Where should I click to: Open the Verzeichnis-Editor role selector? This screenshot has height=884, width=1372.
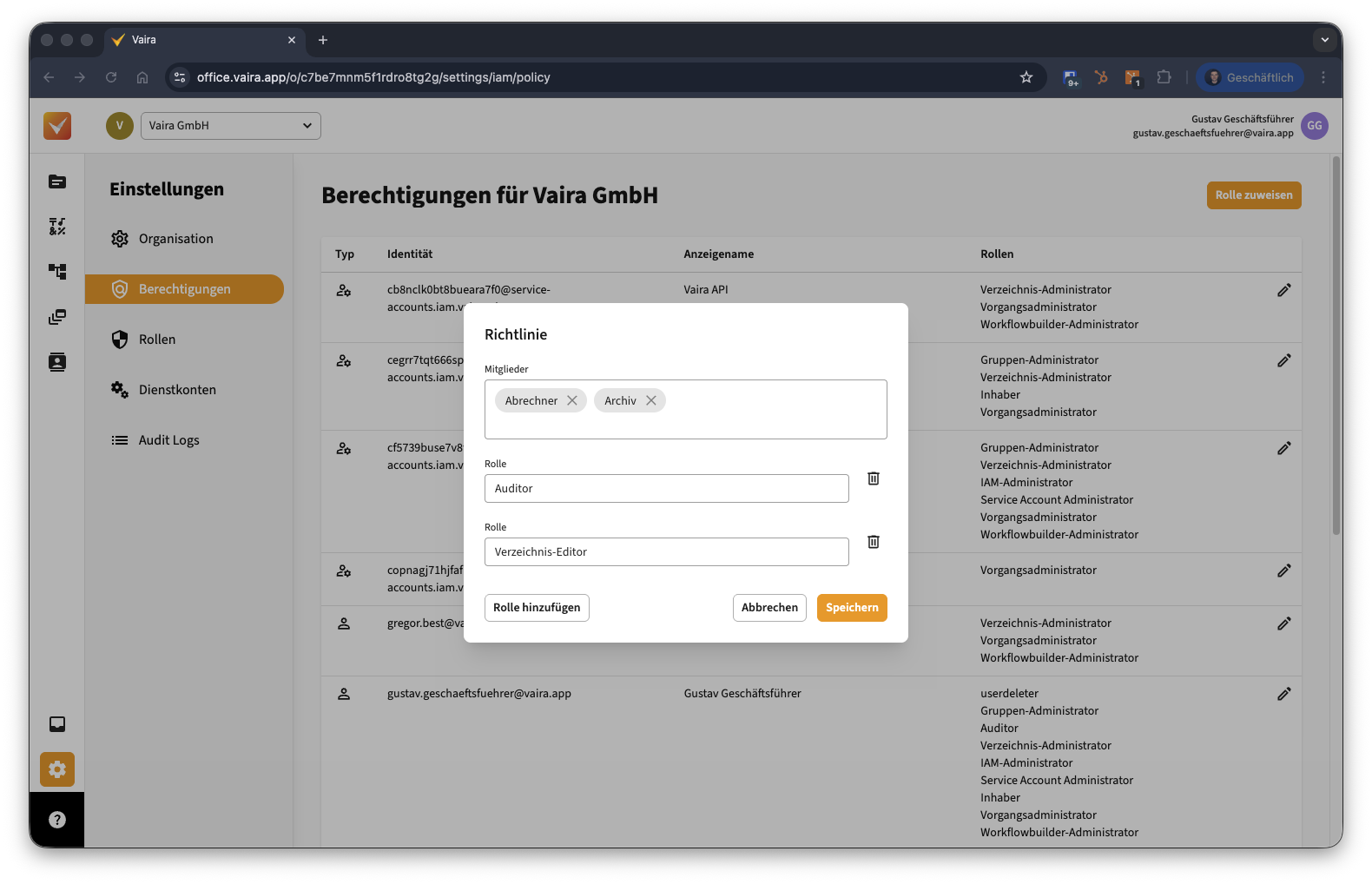coord(666,552)
